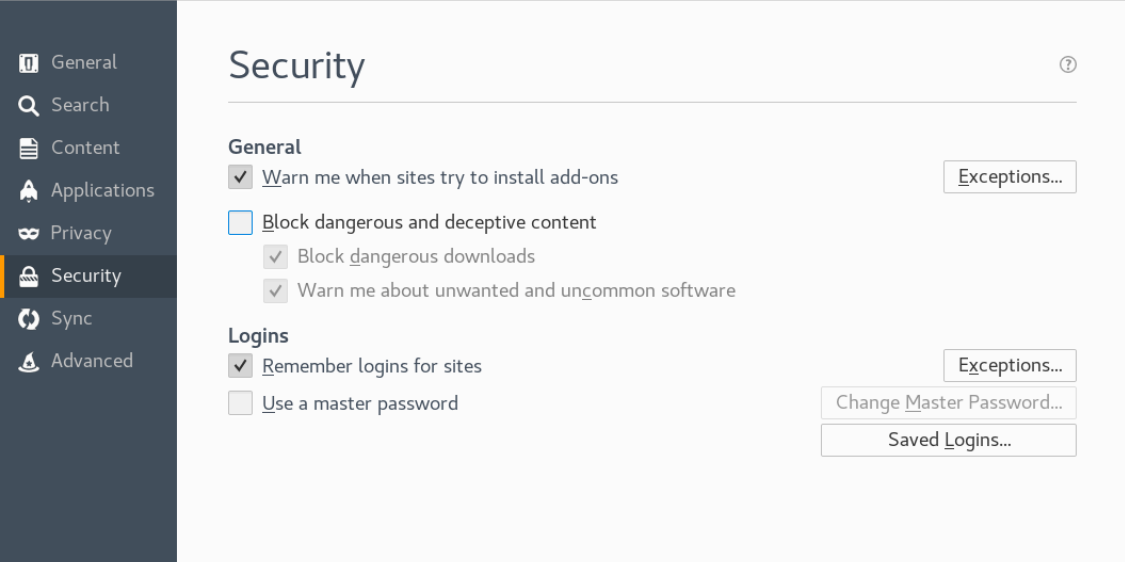
Task: Toggle unwanted and uncommon software warning
Action: pos(276,291)
